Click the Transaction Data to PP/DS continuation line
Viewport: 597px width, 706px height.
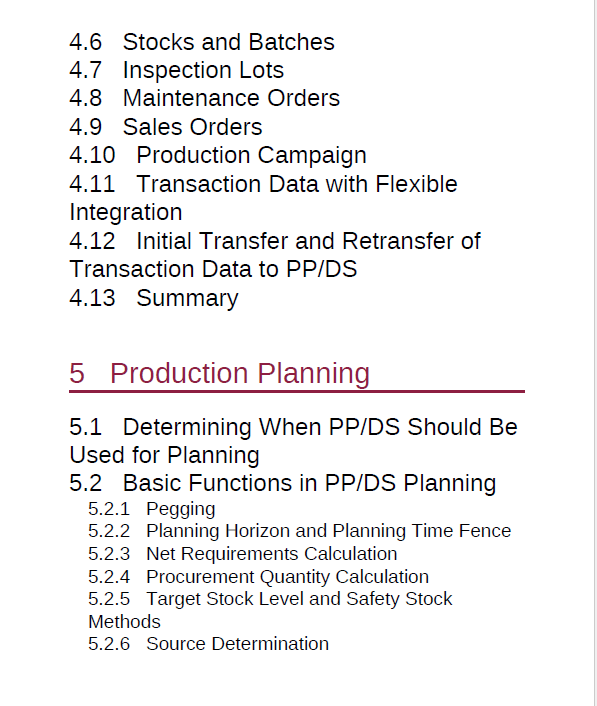pyautogui.click(x=213, y=269)
